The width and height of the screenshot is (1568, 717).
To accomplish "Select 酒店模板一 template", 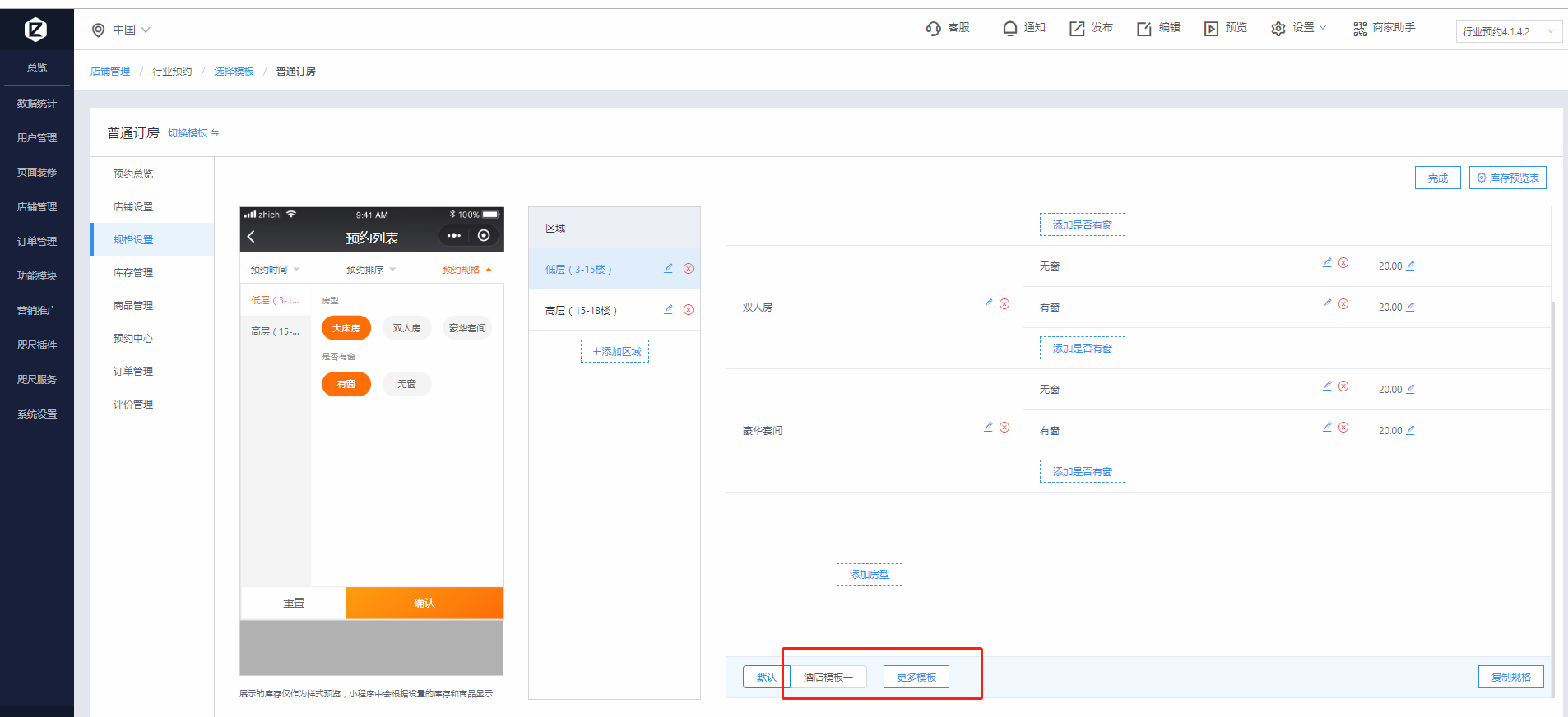I will 828,677.
